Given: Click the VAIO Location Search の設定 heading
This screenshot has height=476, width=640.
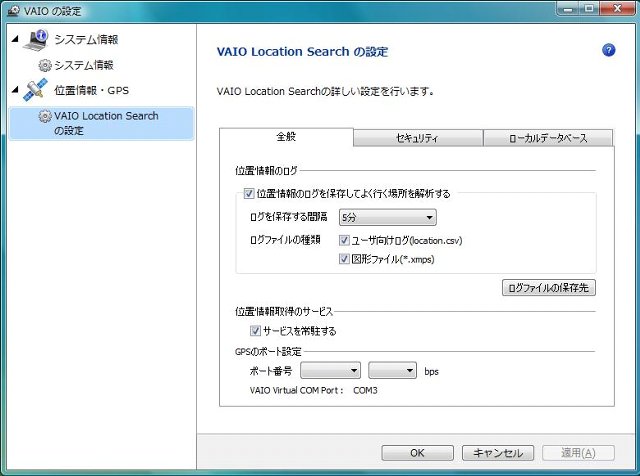Looking at the screenshot, I should click(302, 52).
